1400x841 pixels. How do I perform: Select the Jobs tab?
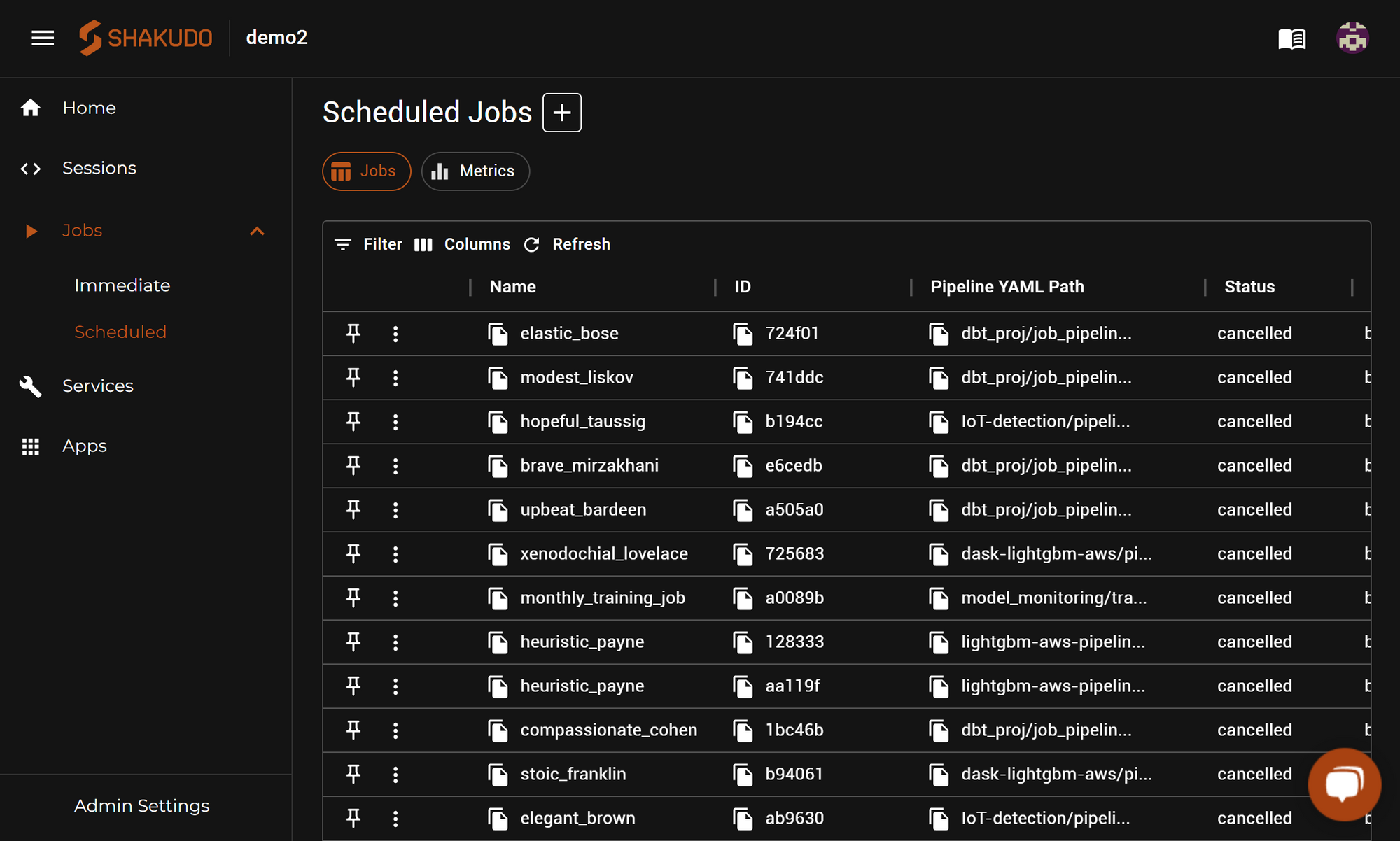coord(366,171)
